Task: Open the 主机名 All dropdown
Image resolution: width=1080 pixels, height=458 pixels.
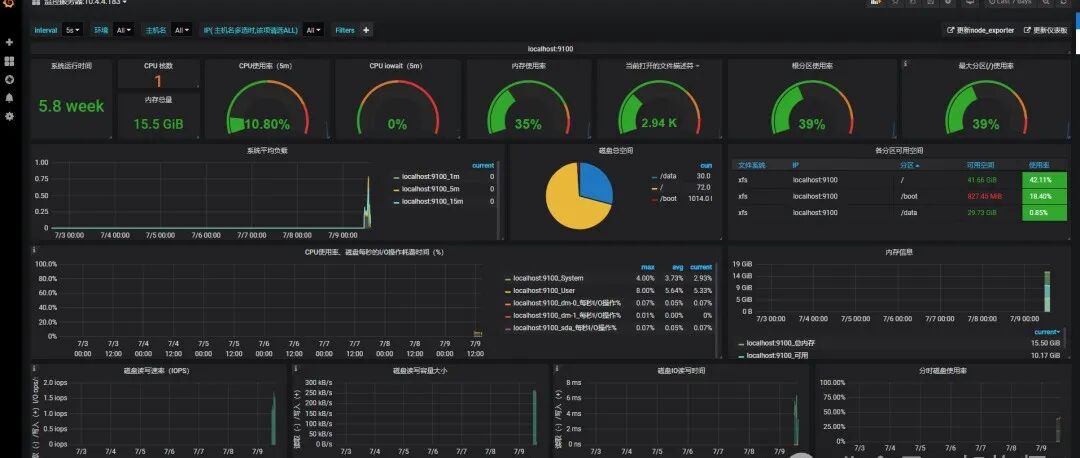Action: click(182, 30)
